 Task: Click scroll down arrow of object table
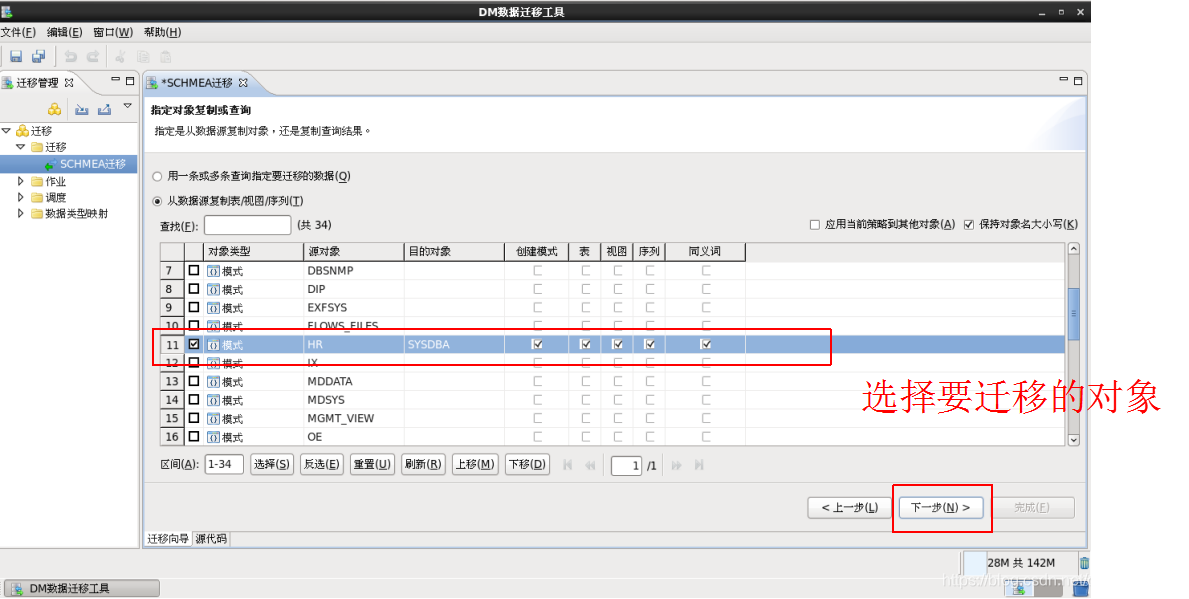1073,440
